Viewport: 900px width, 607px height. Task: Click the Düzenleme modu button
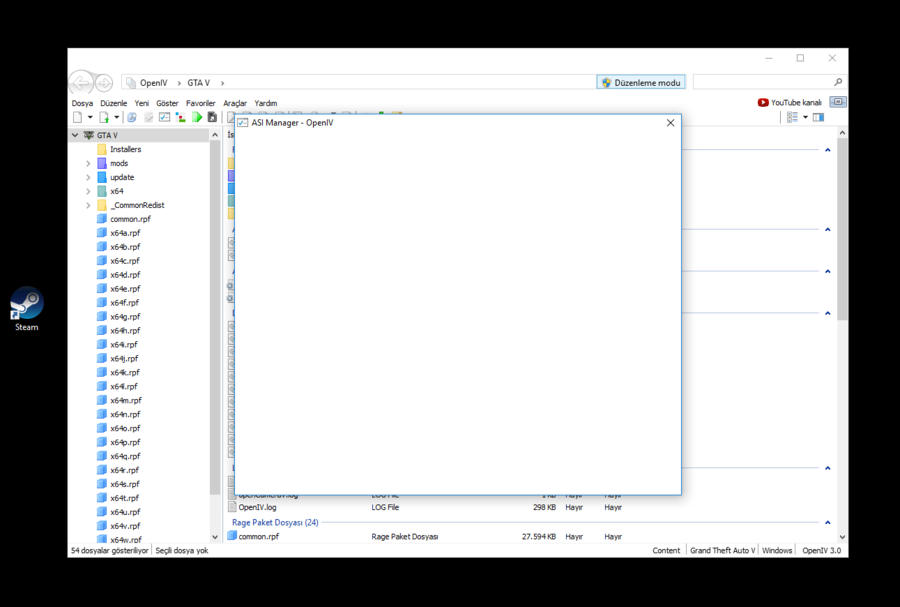[641, 83]
